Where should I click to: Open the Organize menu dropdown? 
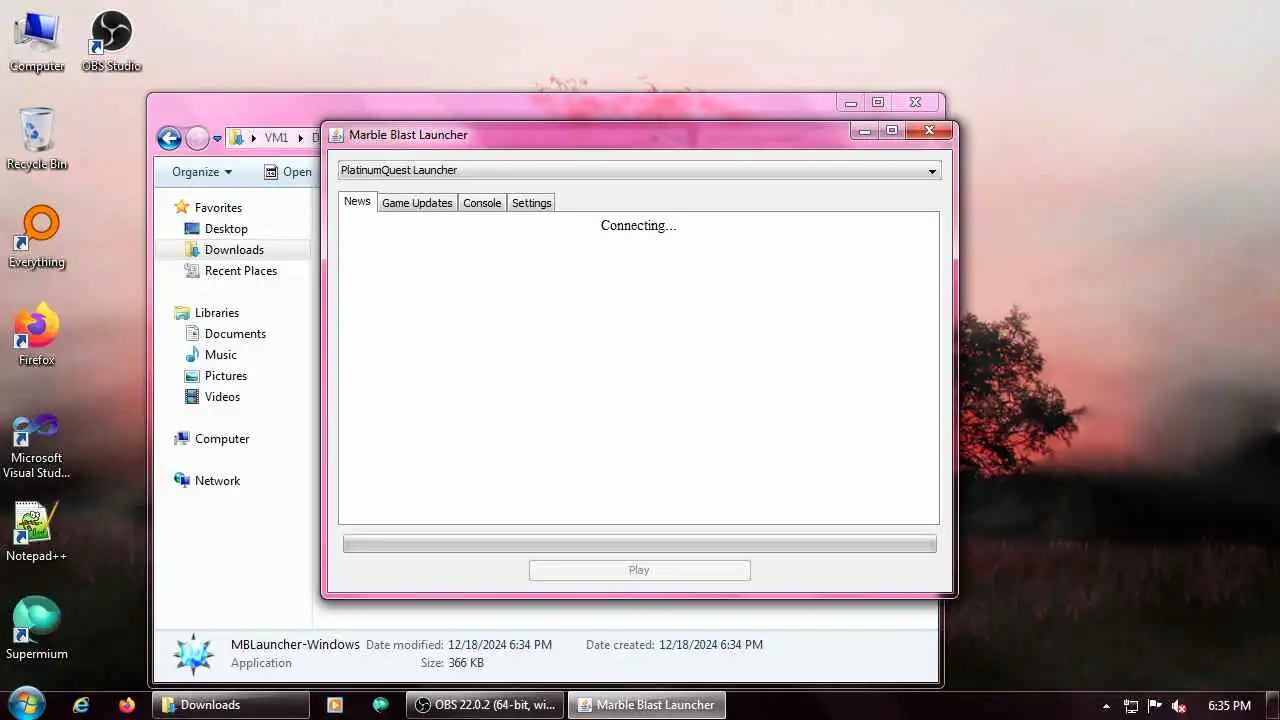201,172
